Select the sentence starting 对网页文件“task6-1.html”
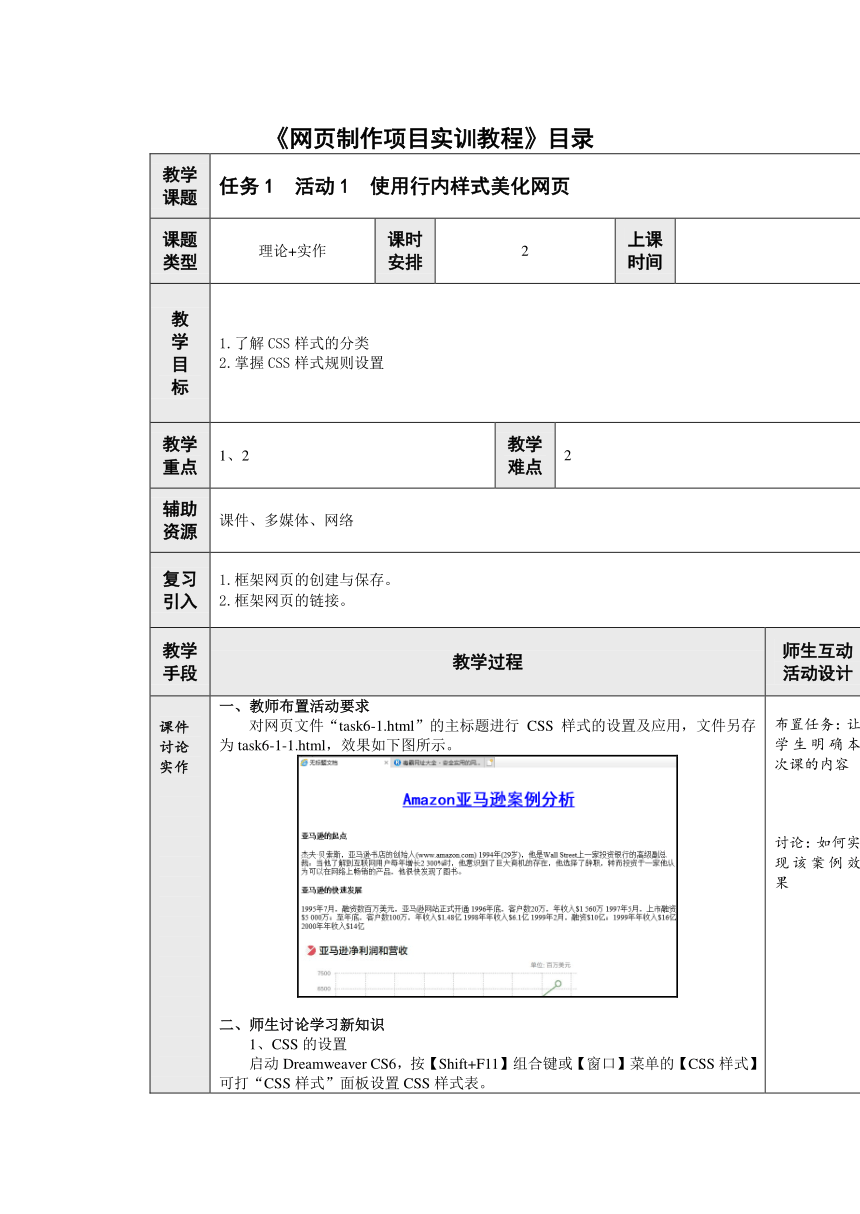Screen dimensions: 860x1214 pyautogui.click(x=488, y=735)
